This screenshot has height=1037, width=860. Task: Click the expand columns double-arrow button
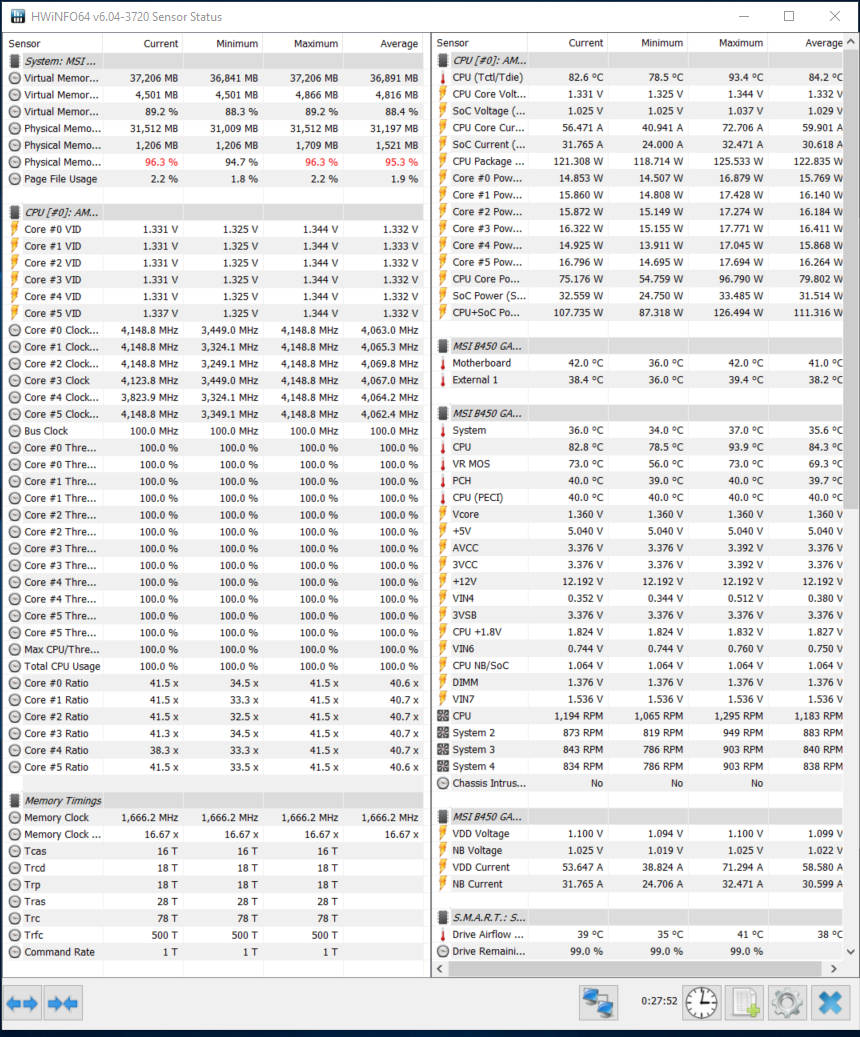click(22, 1003)
